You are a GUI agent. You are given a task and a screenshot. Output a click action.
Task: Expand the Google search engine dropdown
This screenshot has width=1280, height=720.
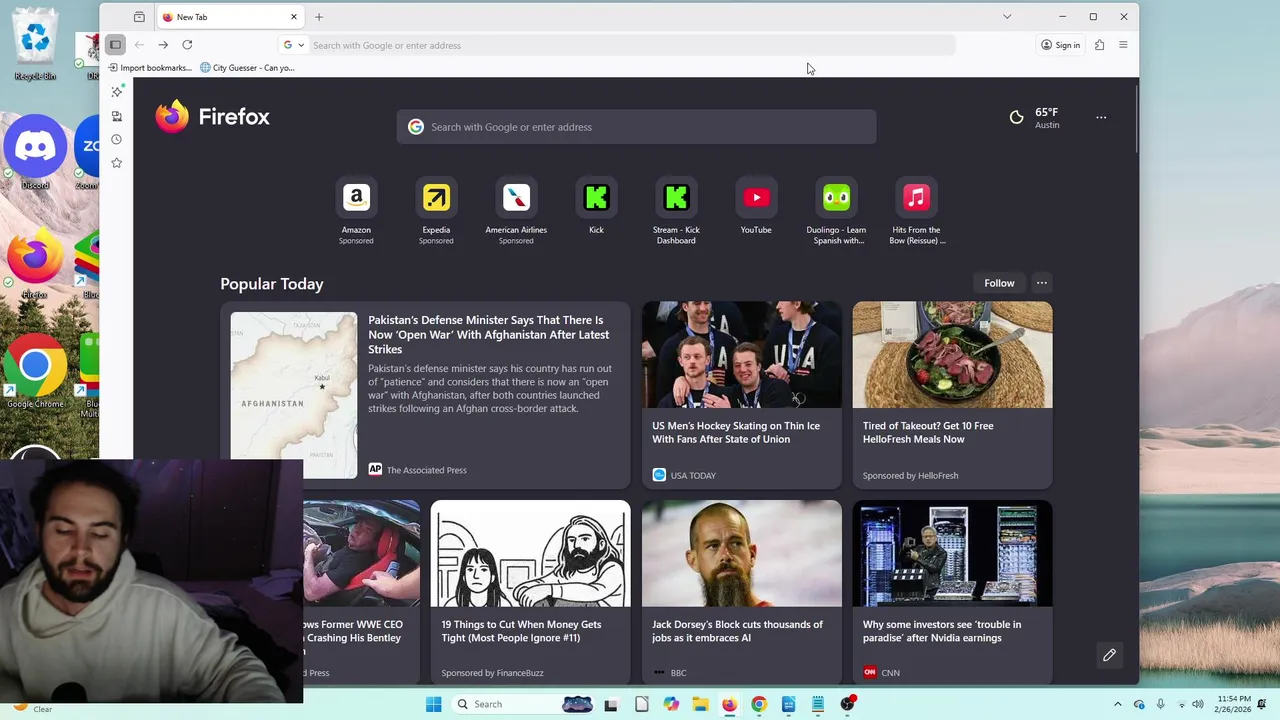pos(293,45)
